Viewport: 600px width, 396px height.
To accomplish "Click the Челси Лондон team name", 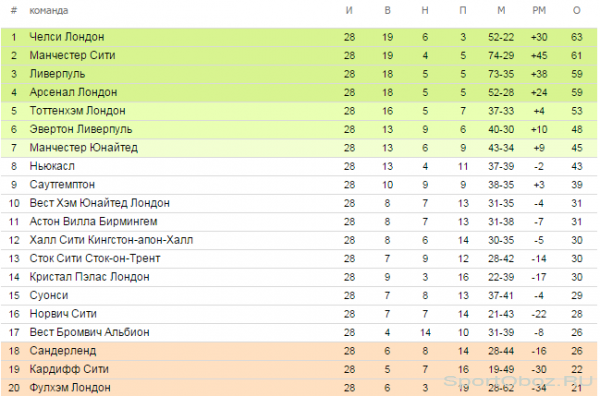I will [67, 37].
